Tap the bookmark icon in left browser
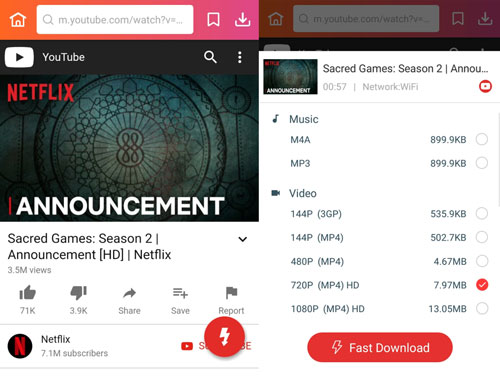The height and width of the screenshot is (376, 500). pos(213,20)
